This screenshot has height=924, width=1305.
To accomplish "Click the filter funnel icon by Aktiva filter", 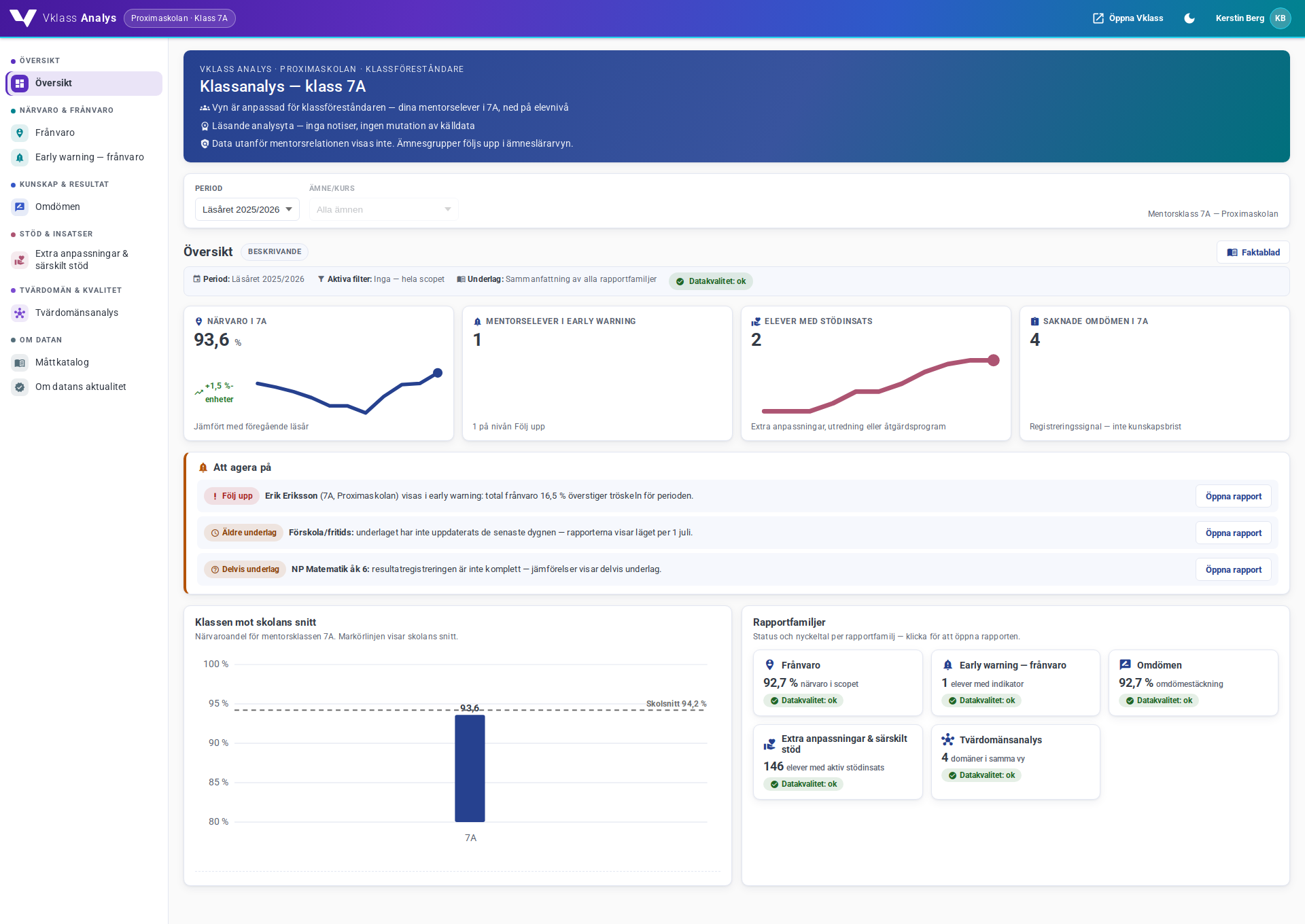I will [321, 279].
